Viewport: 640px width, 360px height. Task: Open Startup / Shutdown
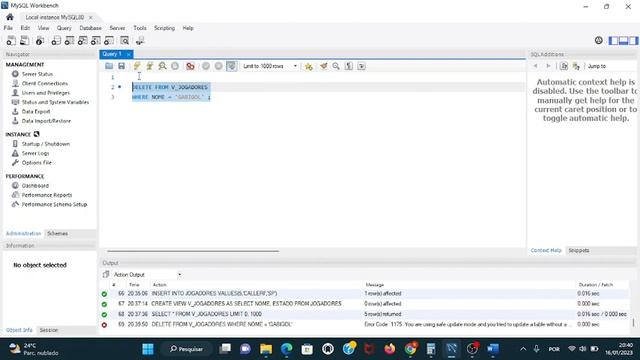[46, 144]
